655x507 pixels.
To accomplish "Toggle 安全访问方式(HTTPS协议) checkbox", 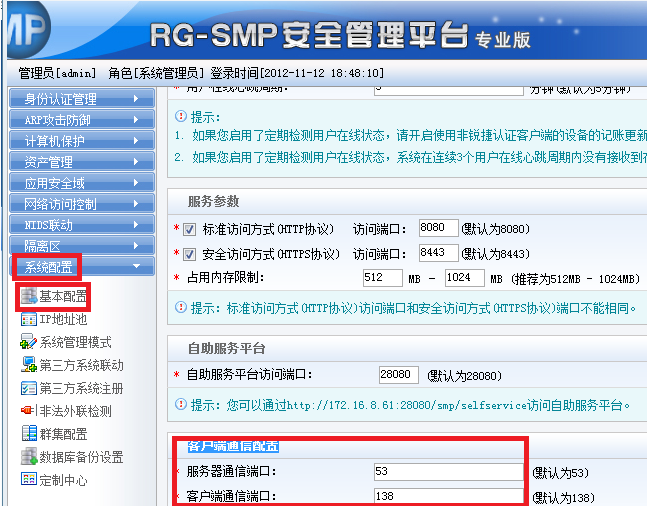I will [x=190, y=254].
